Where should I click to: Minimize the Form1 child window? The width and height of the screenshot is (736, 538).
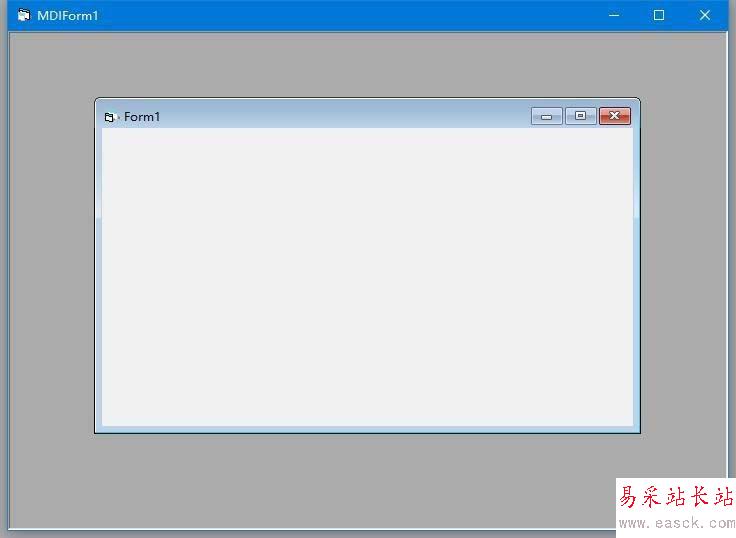point(546,116)
